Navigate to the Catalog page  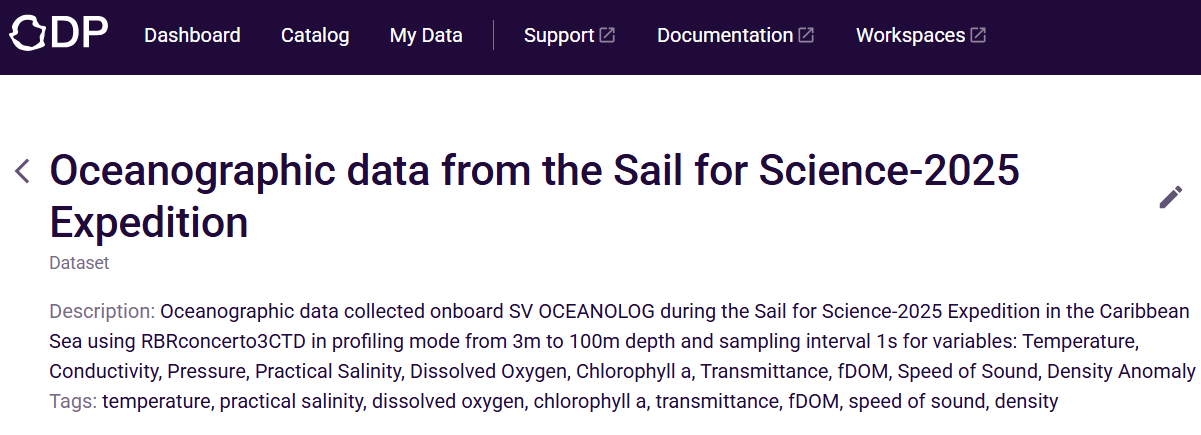(315, 35)
